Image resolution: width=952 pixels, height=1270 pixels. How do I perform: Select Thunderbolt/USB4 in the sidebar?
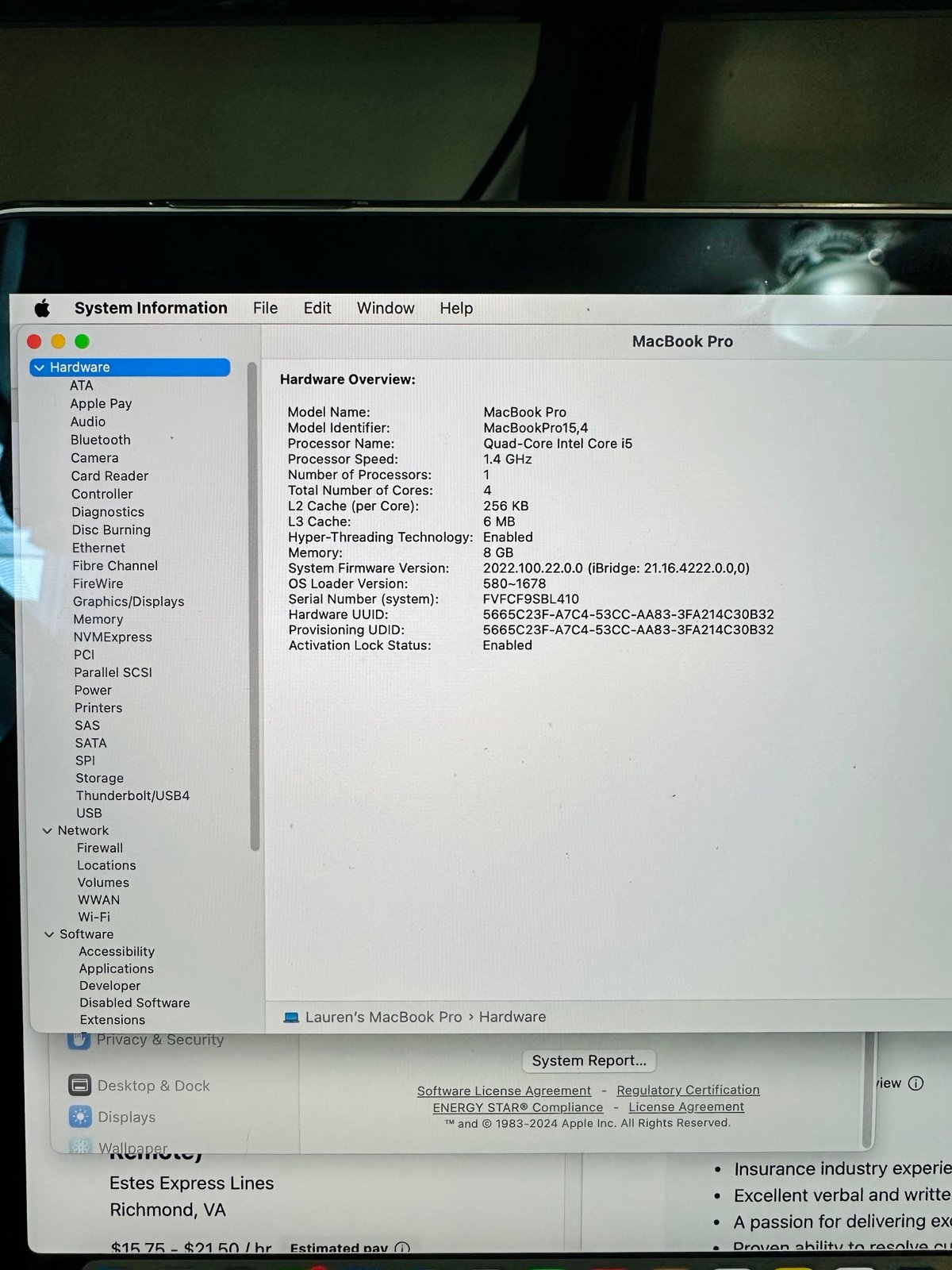132,795
